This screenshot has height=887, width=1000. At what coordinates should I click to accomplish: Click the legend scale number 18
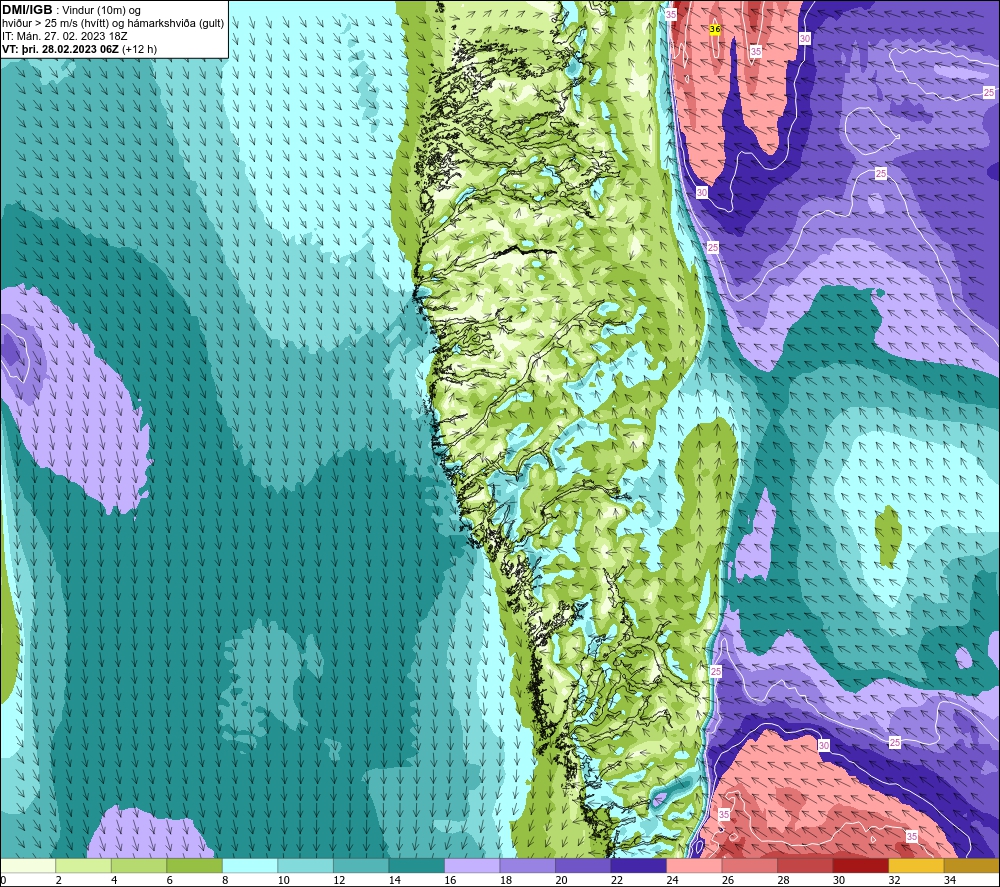coord(505,880)
